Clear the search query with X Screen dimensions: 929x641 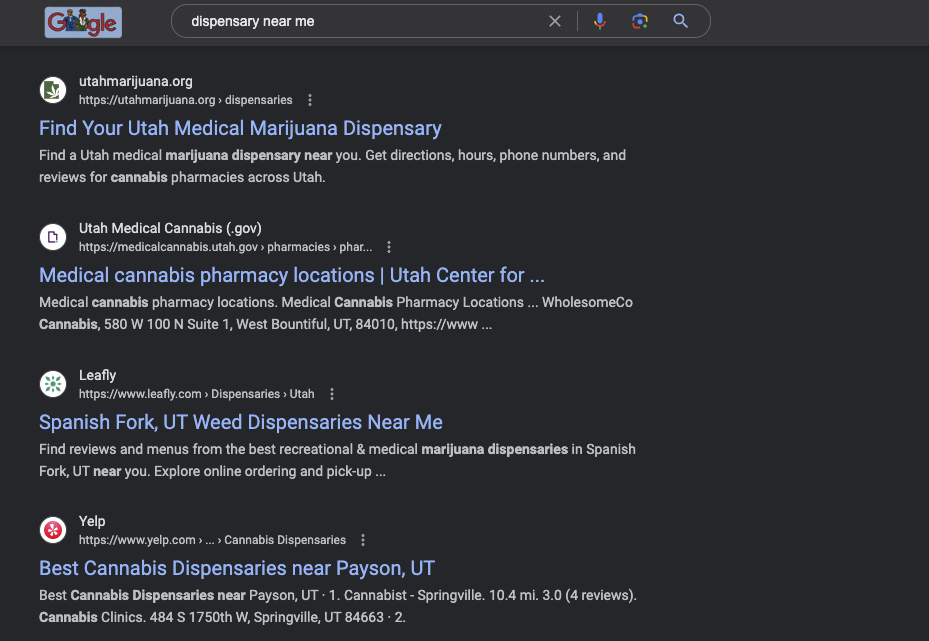[x=555, y=21]
